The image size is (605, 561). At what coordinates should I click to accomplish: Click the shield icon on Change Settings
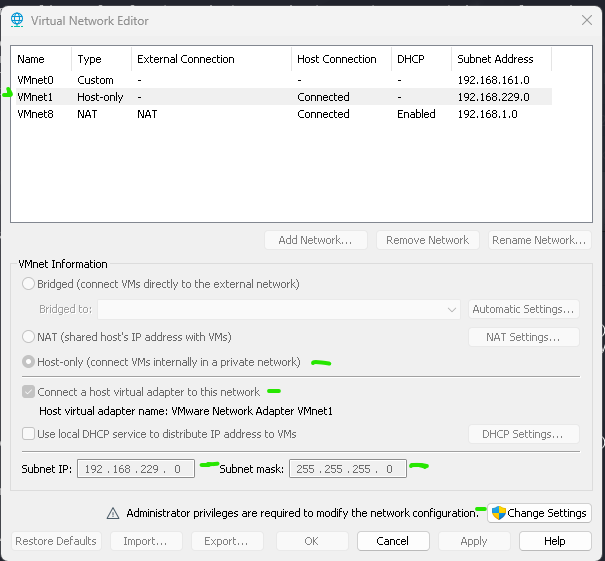pos(499,513)
